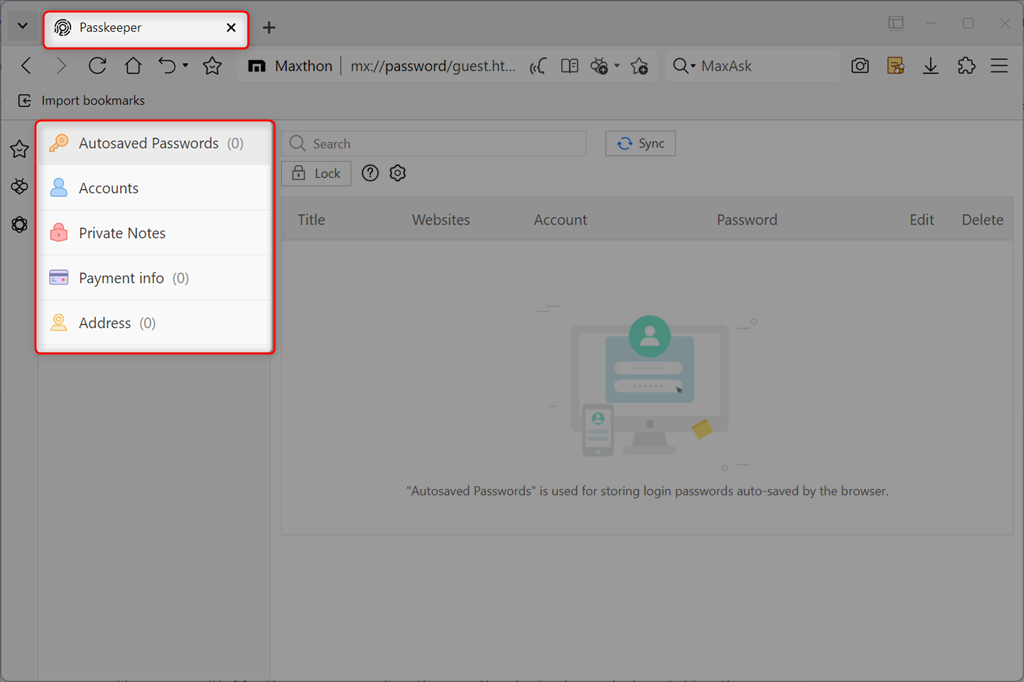Reopen last closed tab with undo icon

[167, 65]
